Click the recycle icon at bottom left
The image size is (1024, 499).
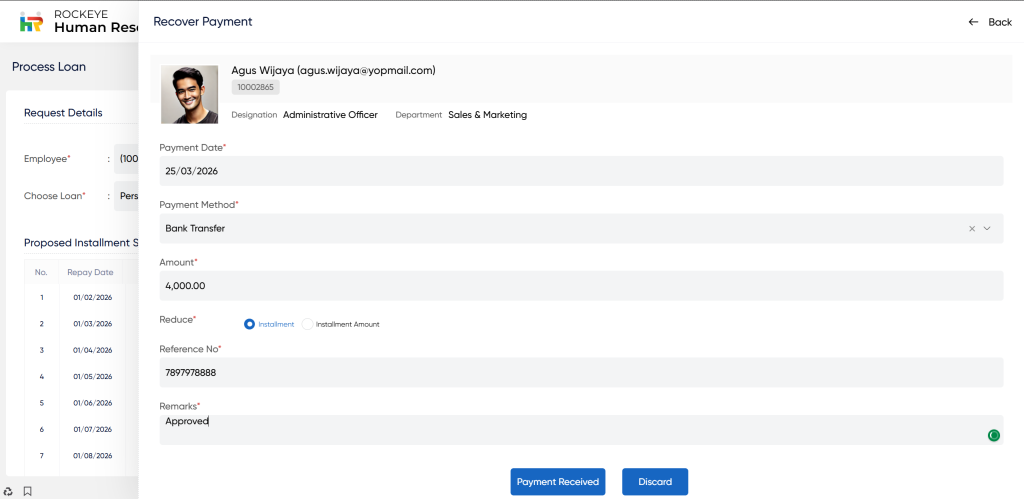pos(8,491)
